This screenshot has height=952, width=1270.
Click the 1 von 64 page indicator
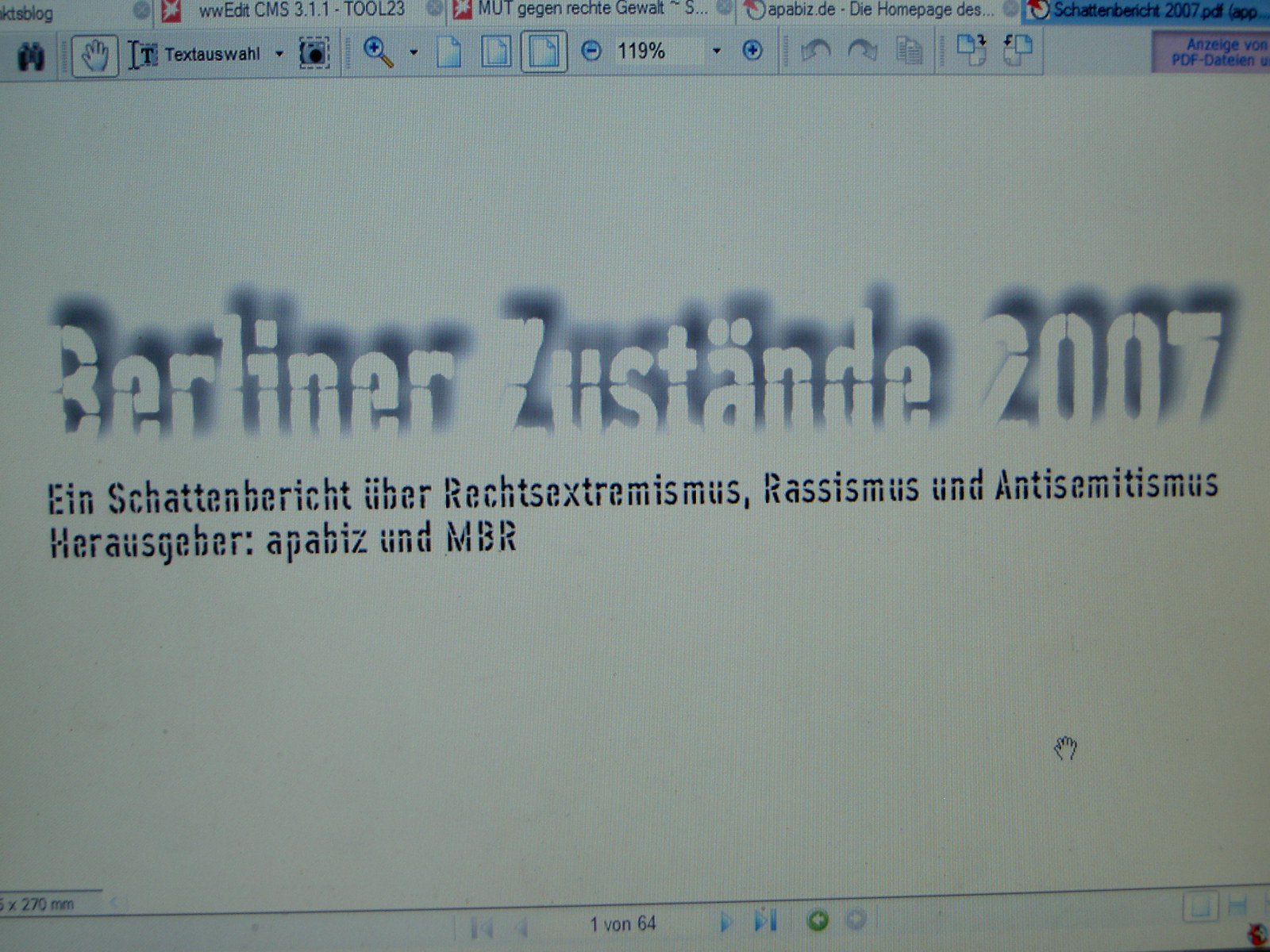pyautogui.click(x=623, y=923)
